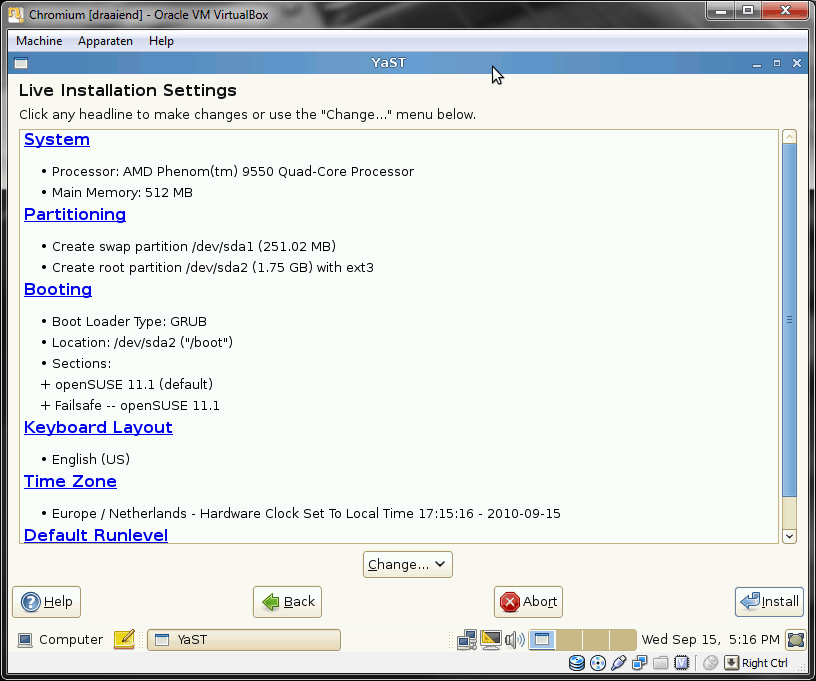
Task: Click the Processor AMD Phenom line
Action: pos(233,172)
